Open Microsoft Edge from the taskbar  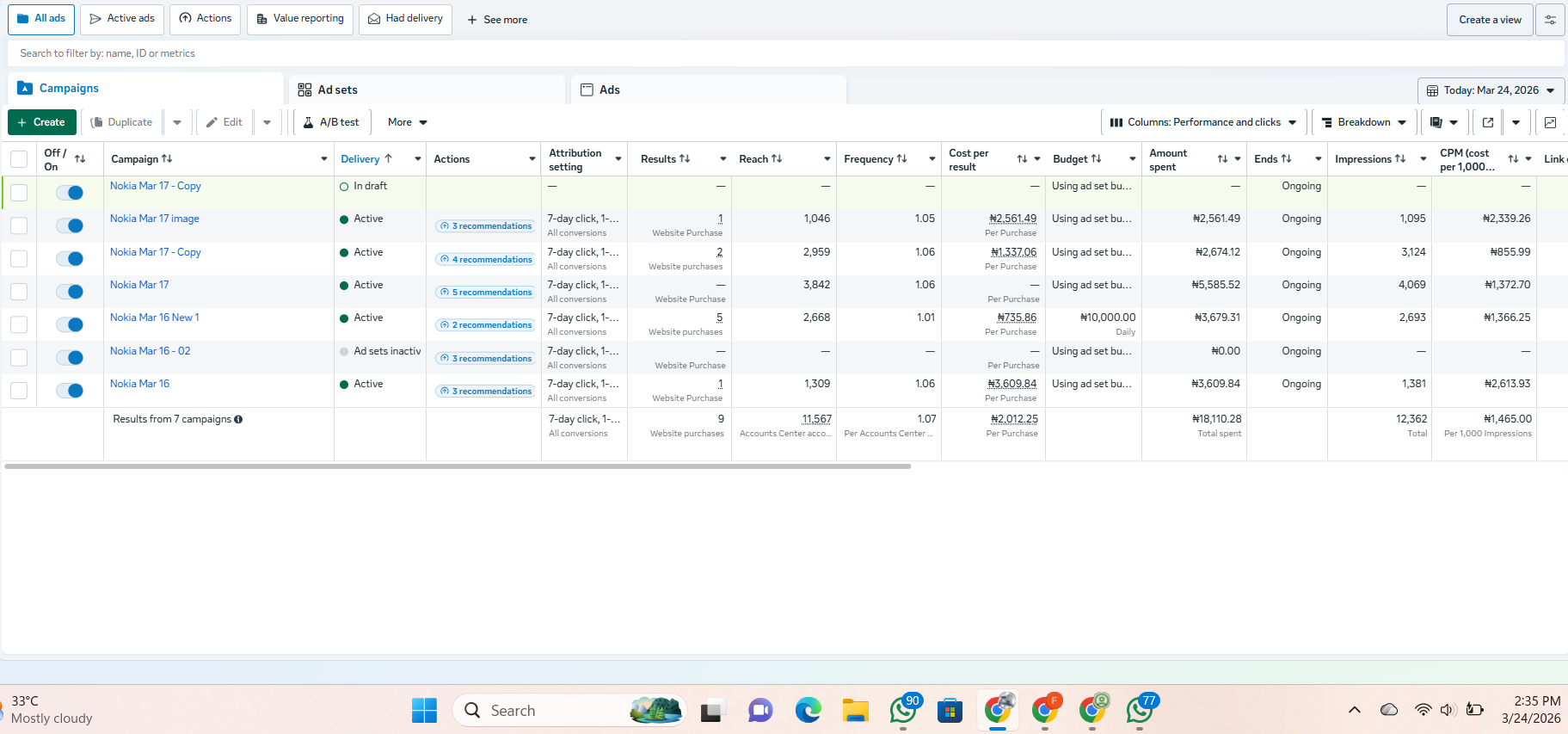click(808, 711)
